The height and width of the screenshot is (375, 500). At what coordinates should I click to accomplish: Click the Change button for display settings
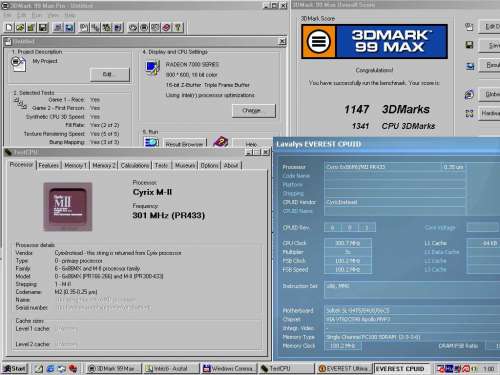pos(254,110)
